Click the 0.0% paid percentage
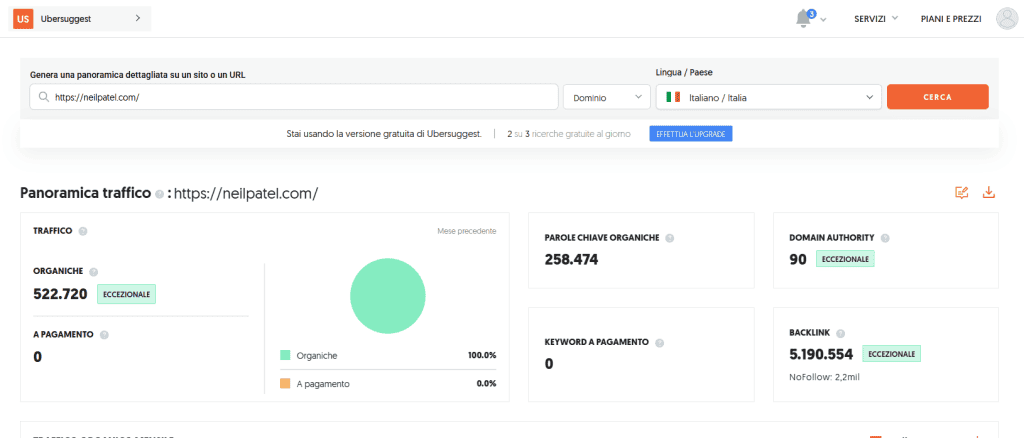 tap(487, 384)
